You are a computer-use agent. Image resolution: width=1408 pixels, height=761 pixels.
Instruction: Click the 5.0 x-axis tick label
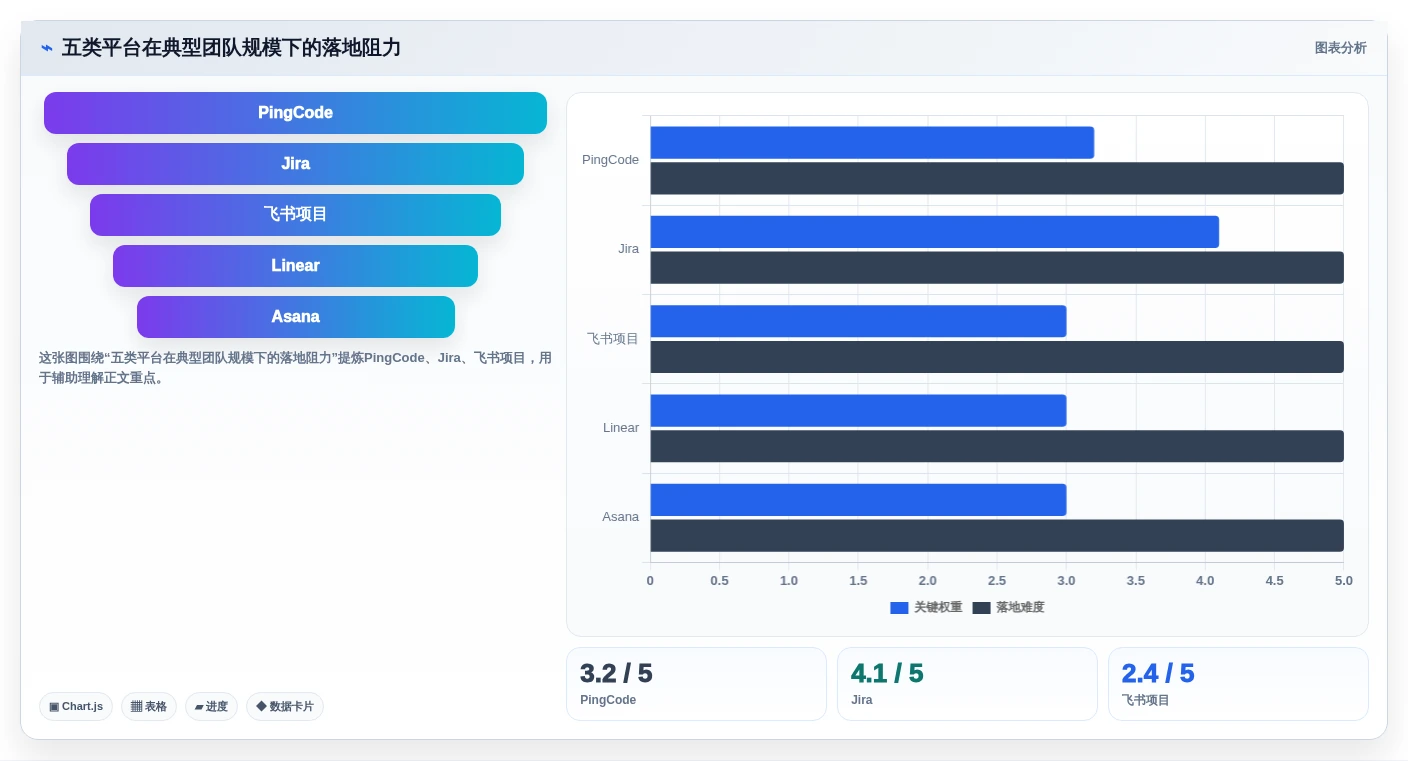point(1343,581)
